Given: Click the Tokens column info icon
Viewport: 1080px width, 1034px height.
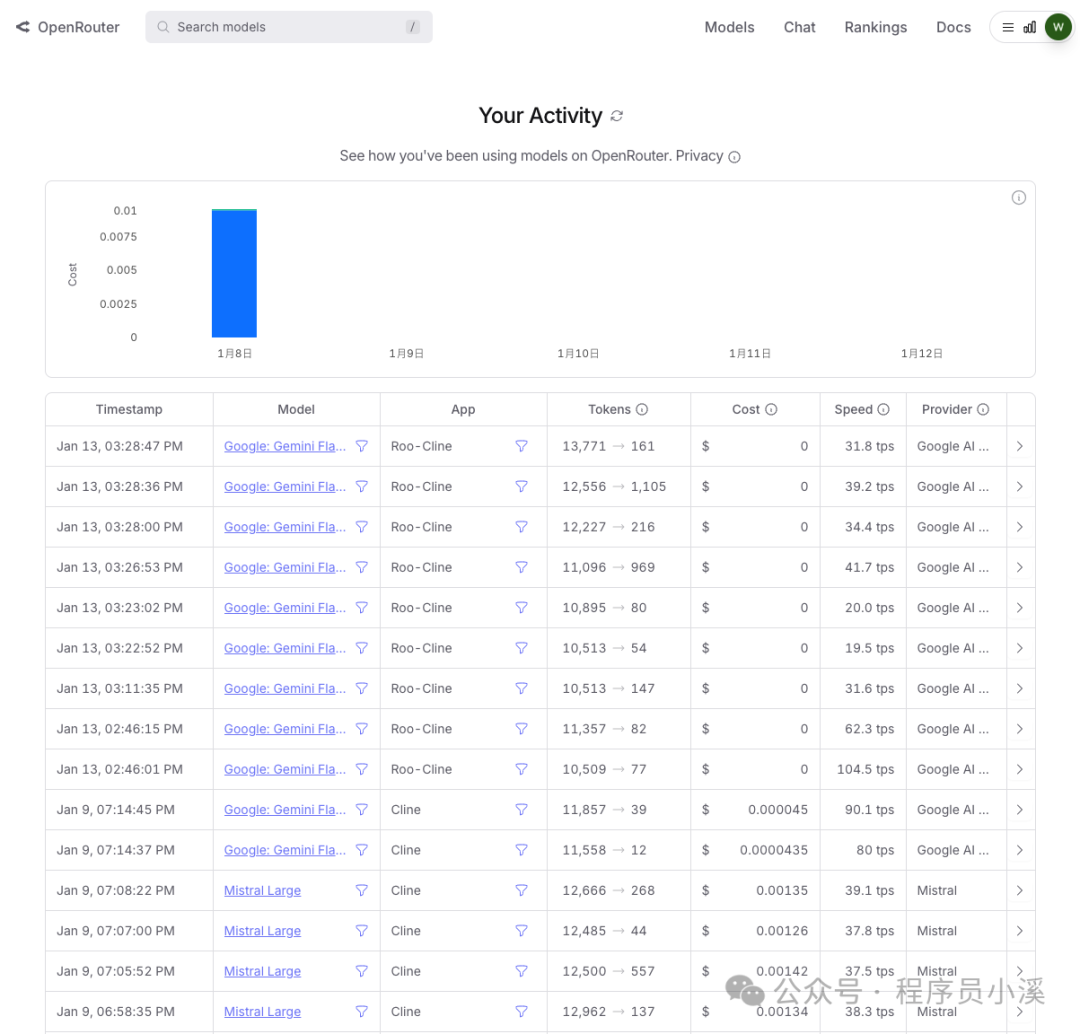Looking at the screenshot, I should 642,409.
